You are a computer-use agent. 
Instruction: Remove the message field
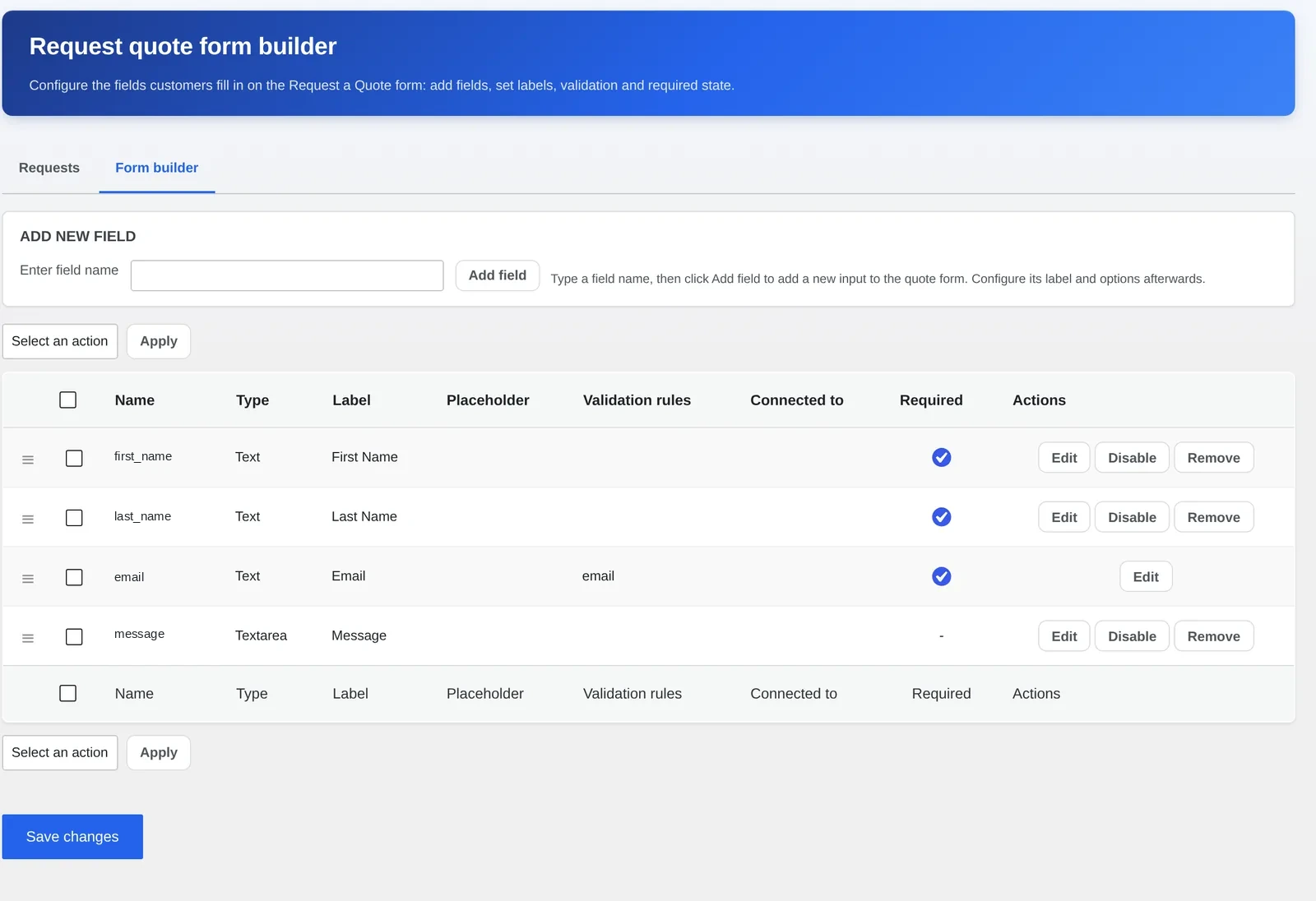click(x=1214, y=635)
